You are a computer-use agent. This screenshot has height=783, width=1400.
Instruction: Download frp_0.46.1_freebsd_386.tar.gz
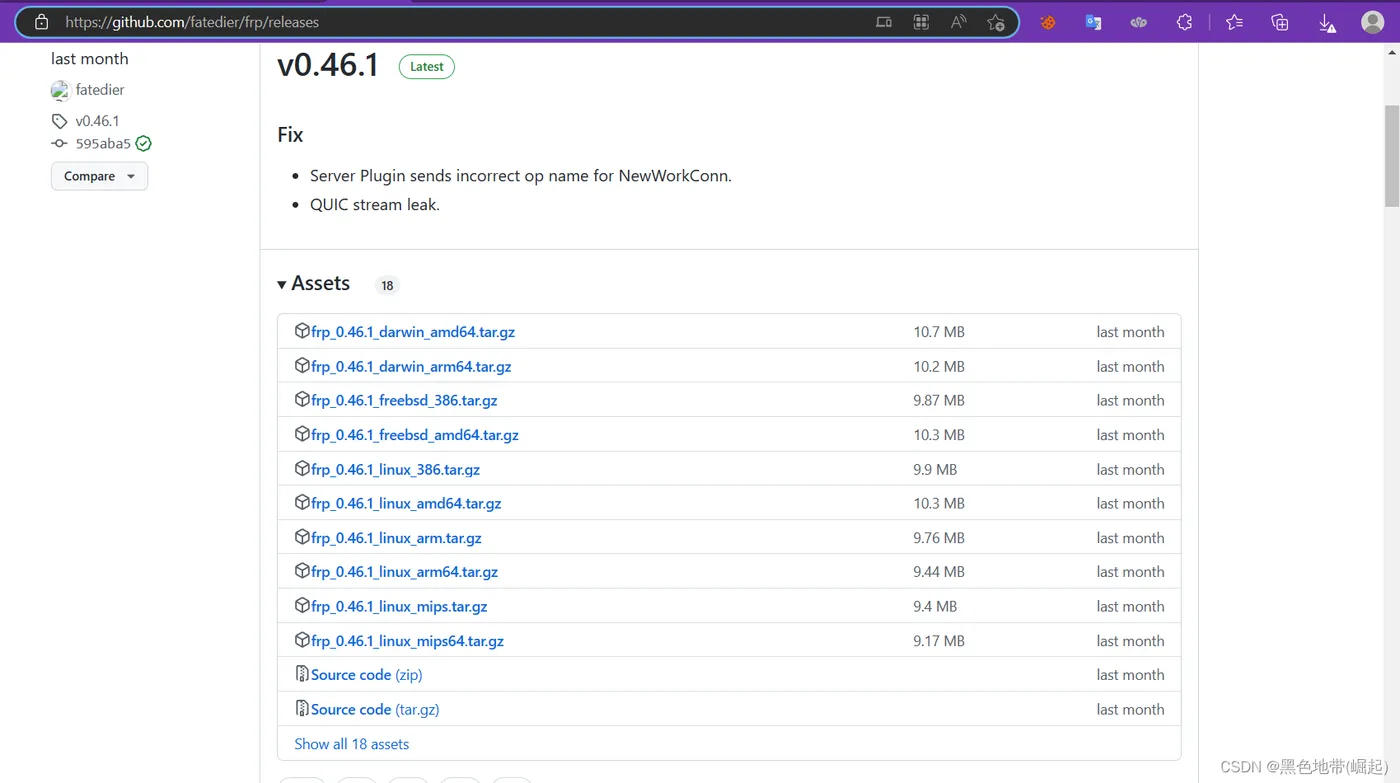404,400
